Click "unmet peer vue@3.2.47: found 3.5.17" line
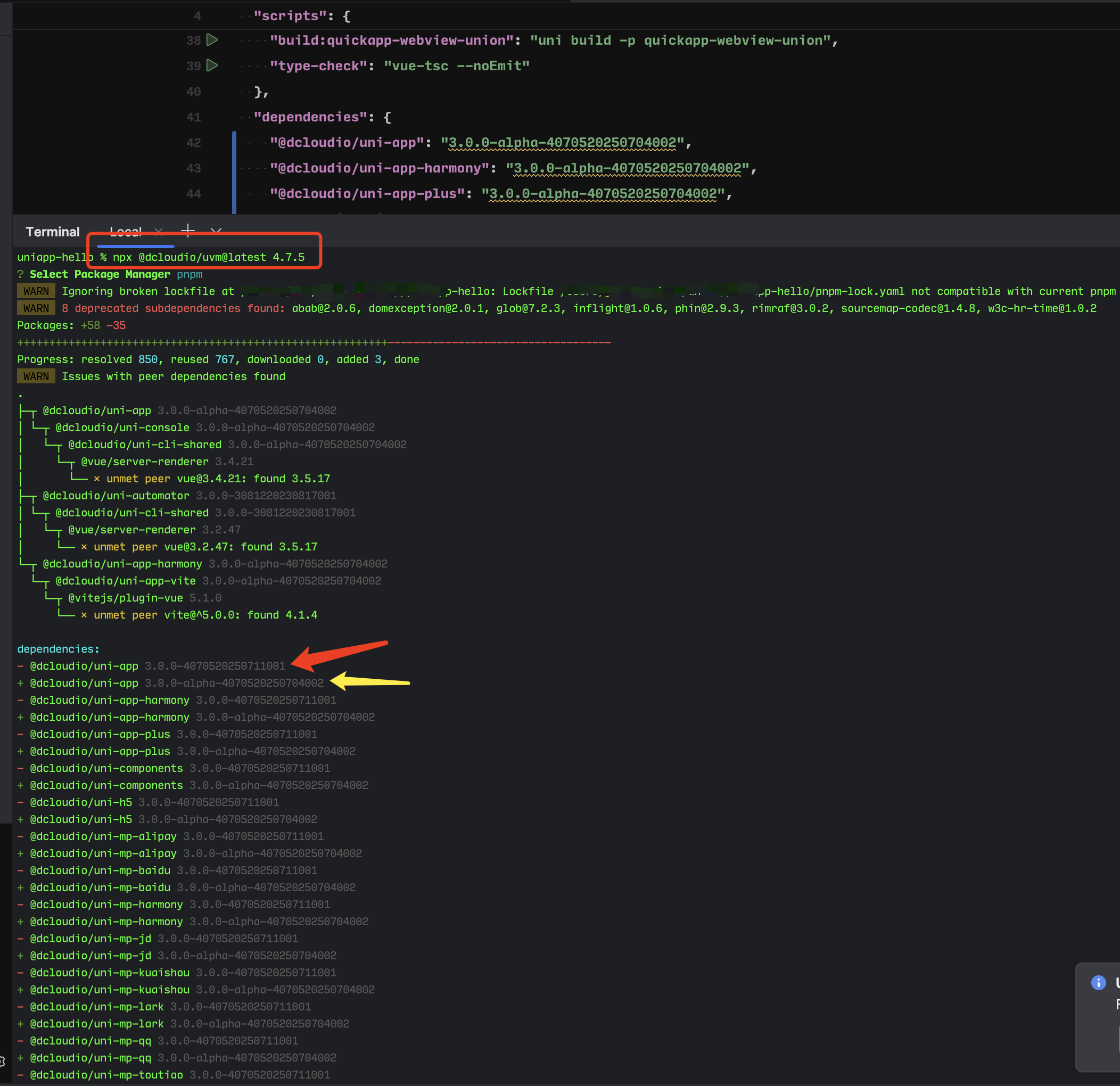The image size is (1120, 1086). coord(200,547)
